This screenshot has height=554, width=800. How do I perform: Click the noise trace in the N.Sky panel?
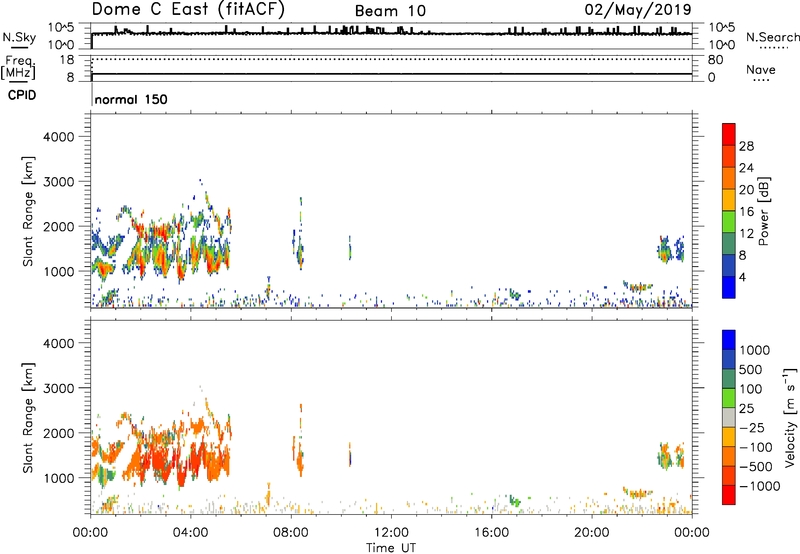click(x=391, y=33)
